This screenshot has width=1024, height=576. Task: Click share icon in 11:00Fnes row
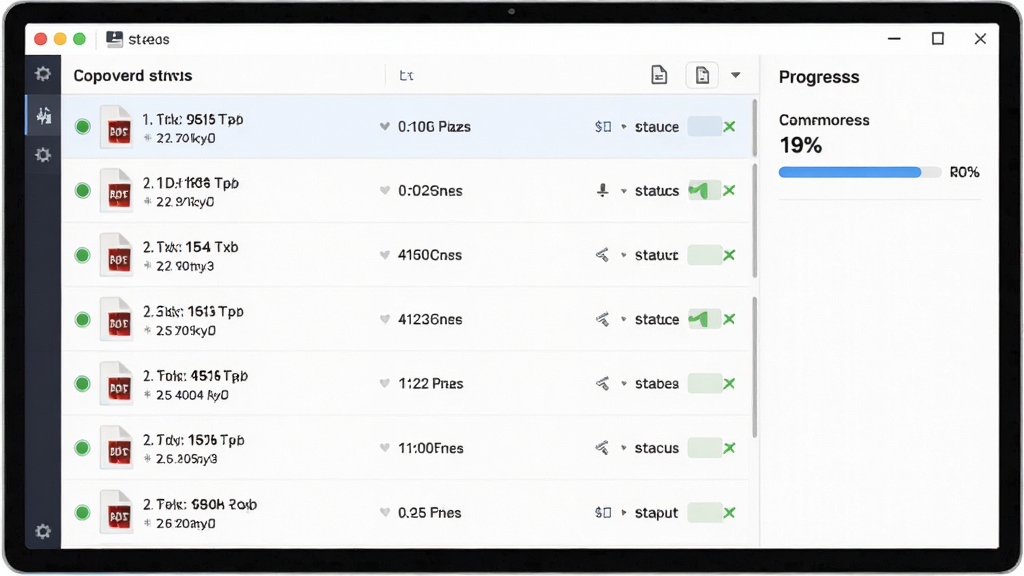tap(602, 448)
